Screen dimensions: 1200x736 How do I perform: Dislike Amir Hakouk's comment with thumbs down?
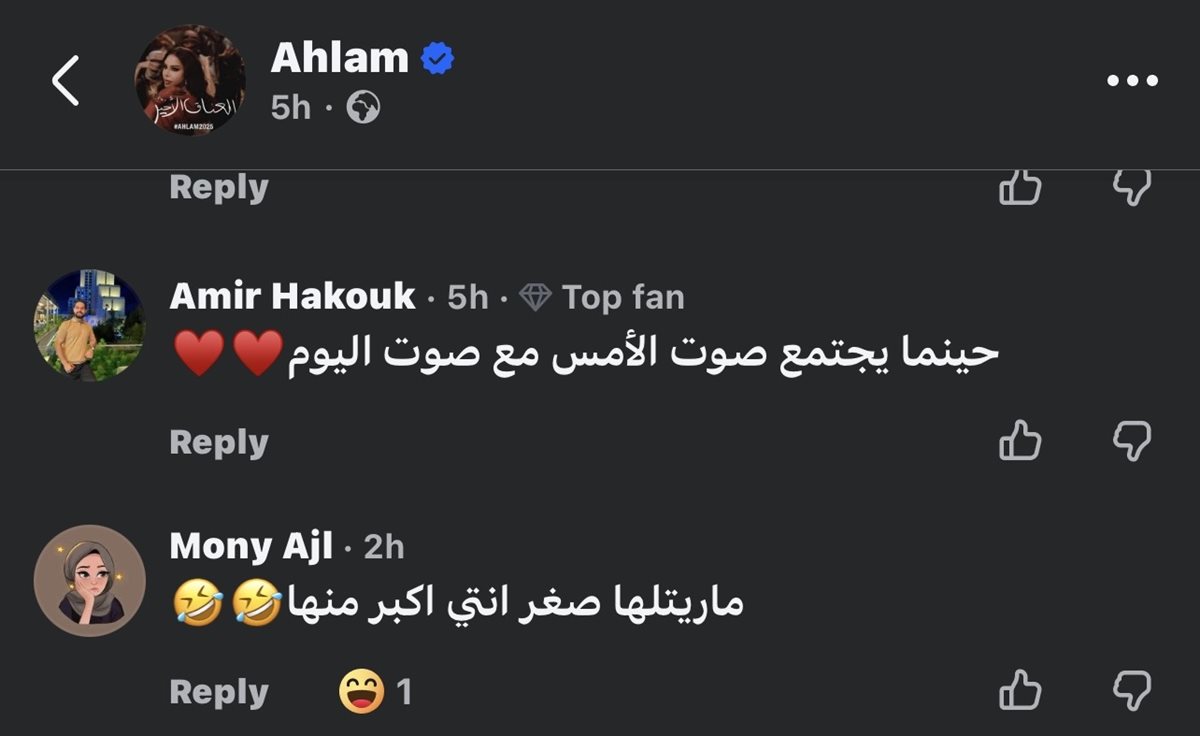1133,441
